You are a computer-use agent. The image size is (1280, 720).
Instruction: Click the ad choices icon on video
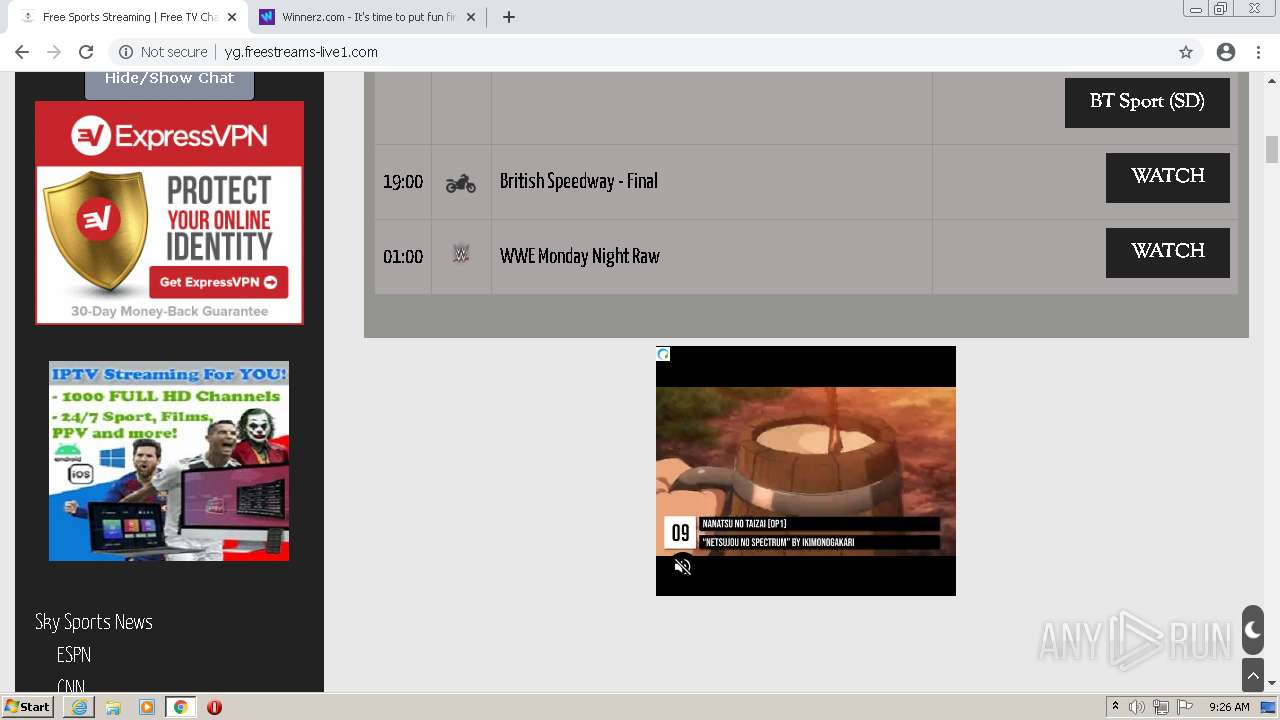(x=663, y=354)
